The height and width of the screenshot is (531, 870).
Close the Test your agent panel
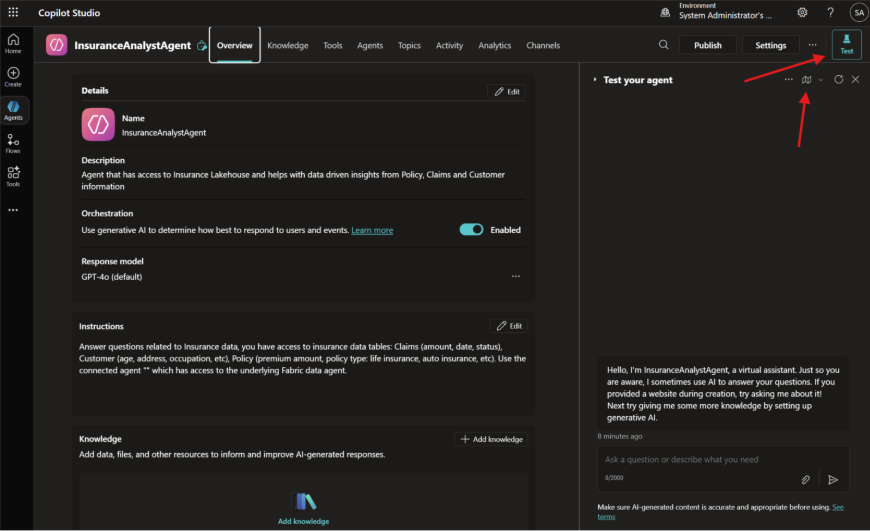point(856,79)
